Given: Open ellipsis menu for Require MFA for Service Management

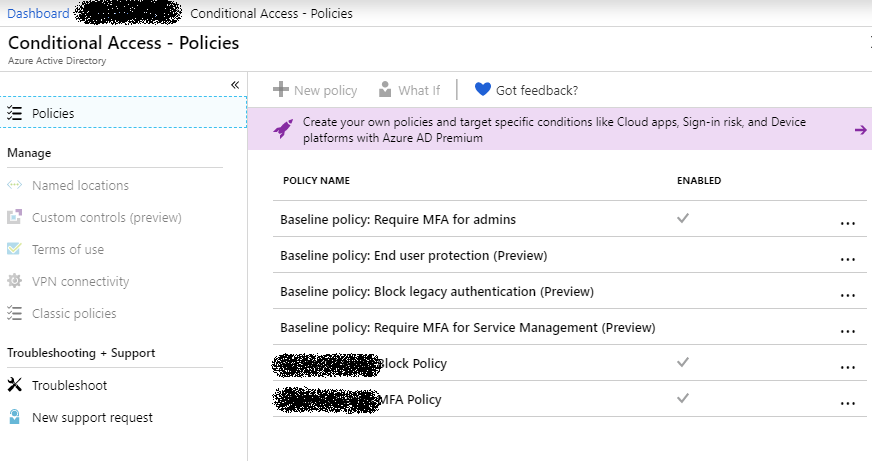Looking at the screenshot, I should coord(848,331).
